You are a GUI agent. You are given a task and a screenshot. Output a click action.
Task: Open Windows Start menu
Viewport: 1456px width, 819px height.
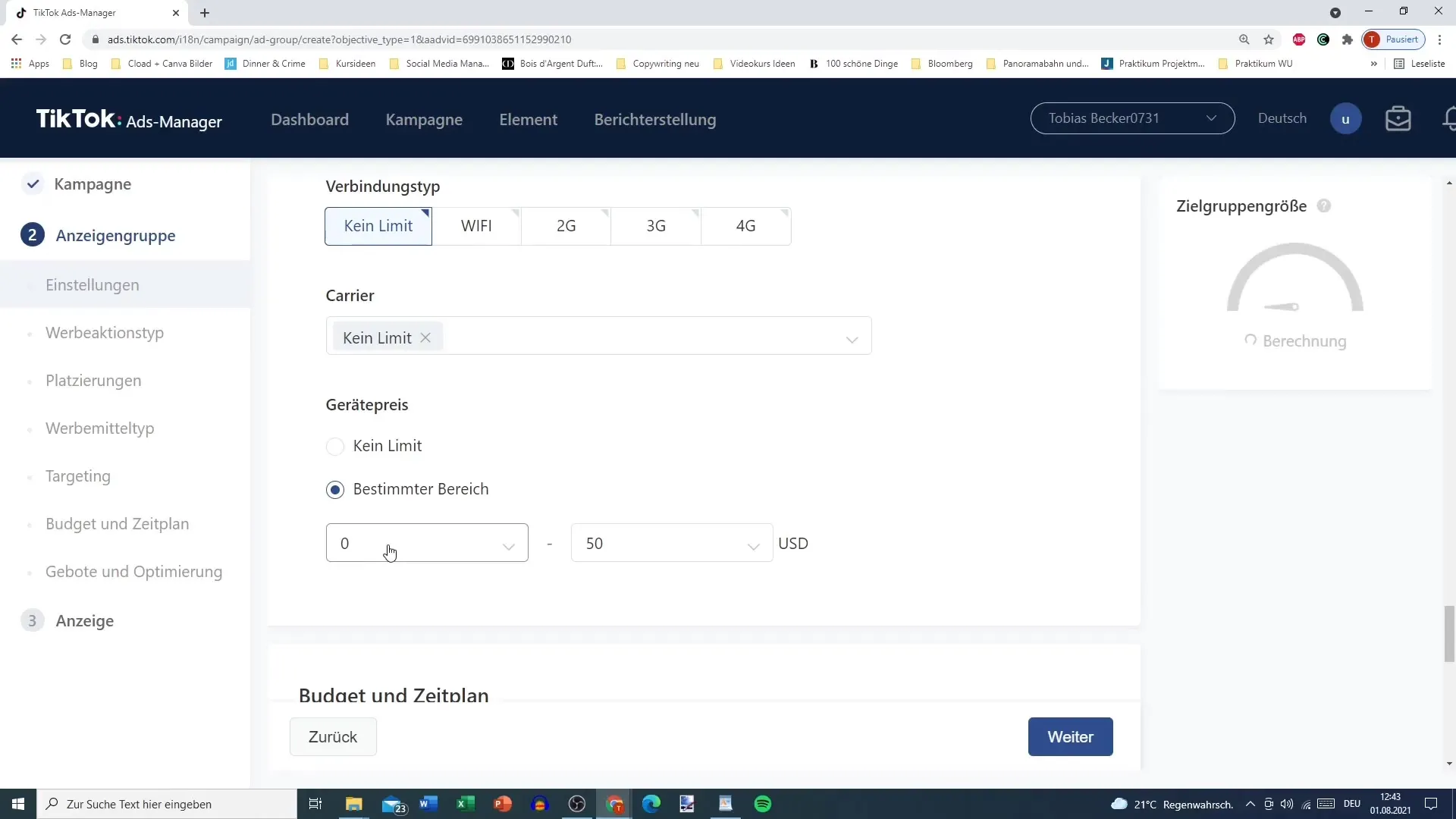click(18, 804)
